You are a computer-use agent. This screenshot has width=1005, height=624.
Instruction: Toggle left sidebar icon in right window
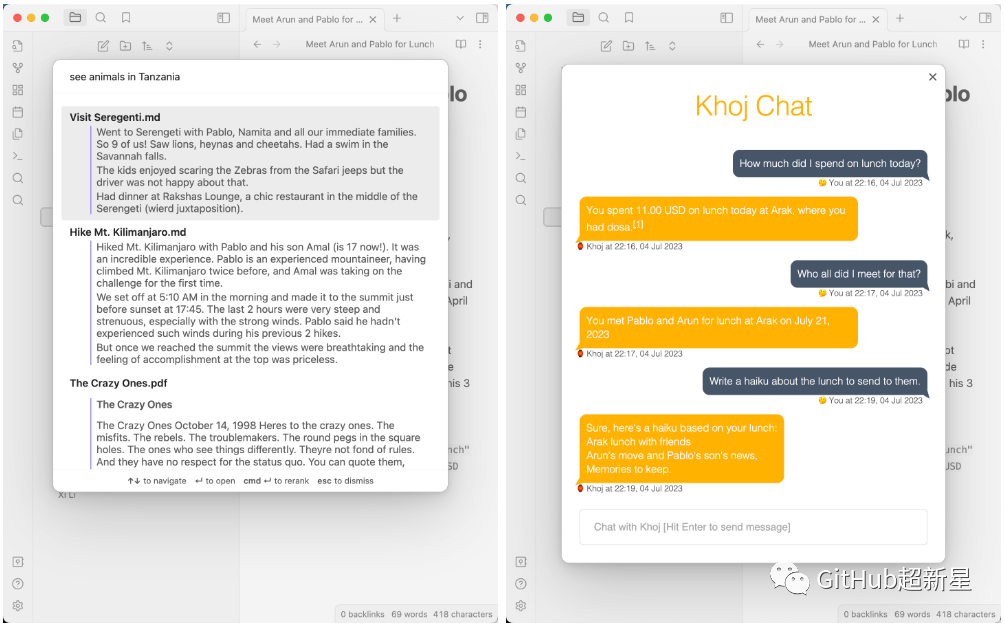pyautogui.click(x=727, y=18)
